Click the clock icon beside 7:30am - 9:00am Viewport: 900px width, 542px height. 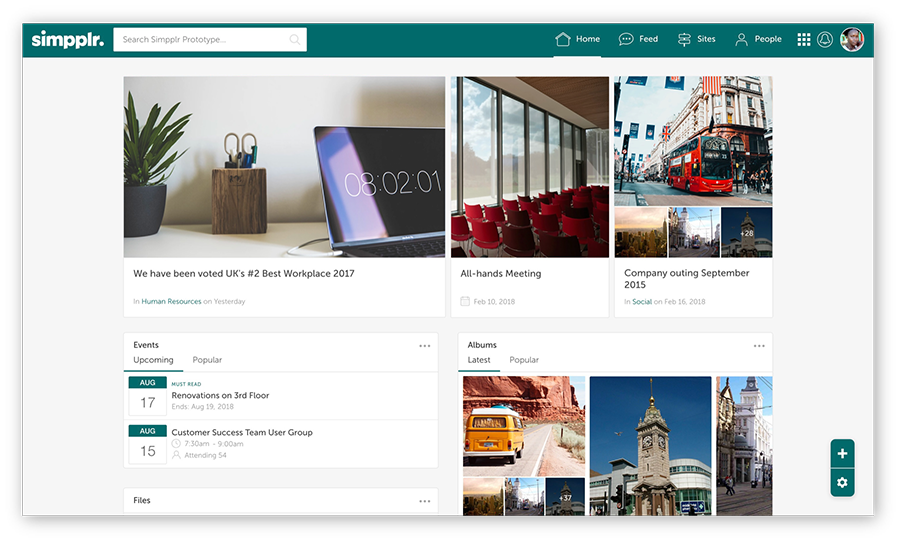point(176,444)
